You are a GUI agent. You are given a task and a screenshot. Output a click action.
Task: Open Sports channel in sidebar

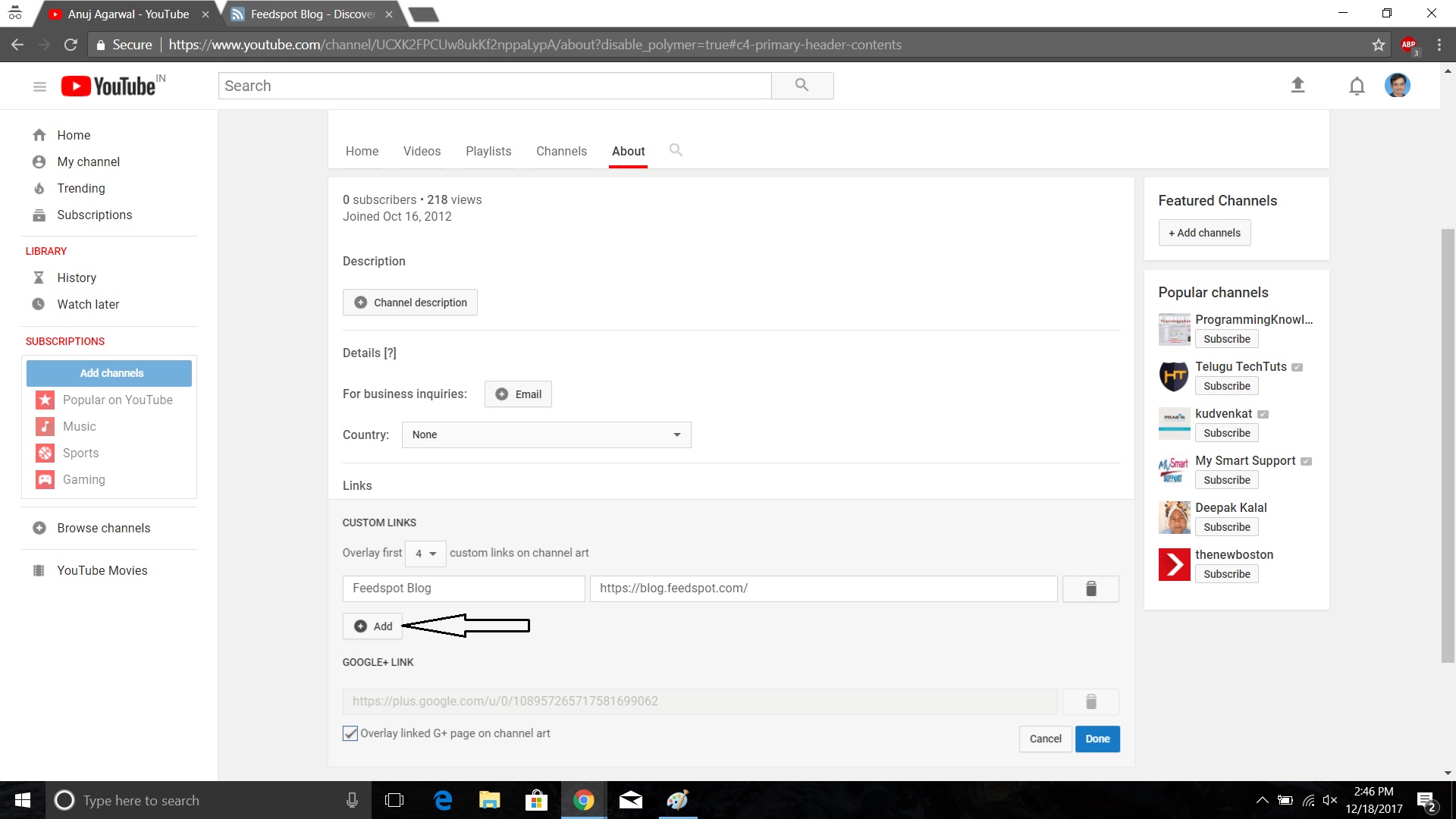tap(67, 453)
